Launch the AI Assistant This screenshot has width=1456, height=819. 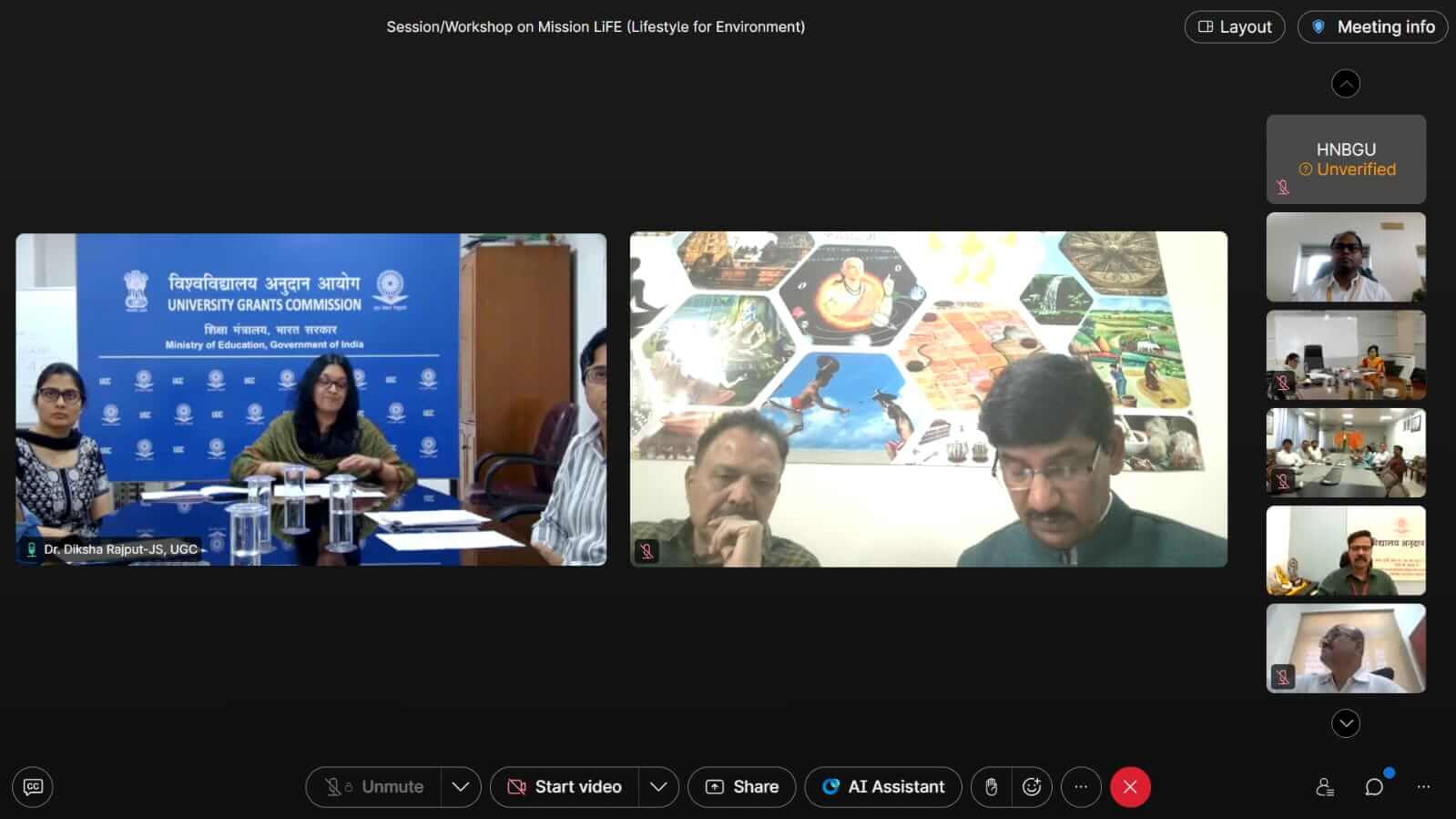click(x=883, y=787)
